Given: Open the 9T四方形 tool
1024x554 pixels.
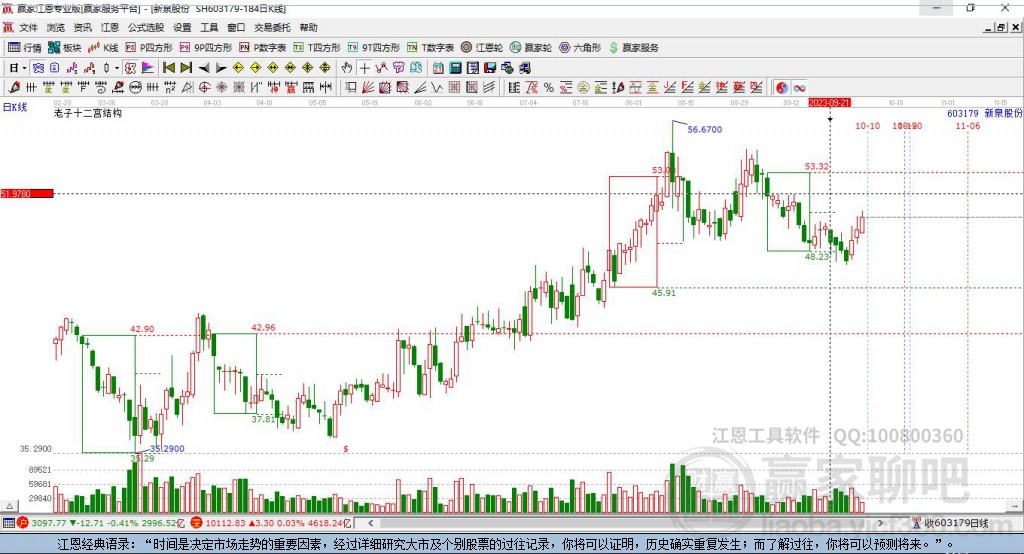Looking at the screenshot, I should coord(373,48).
